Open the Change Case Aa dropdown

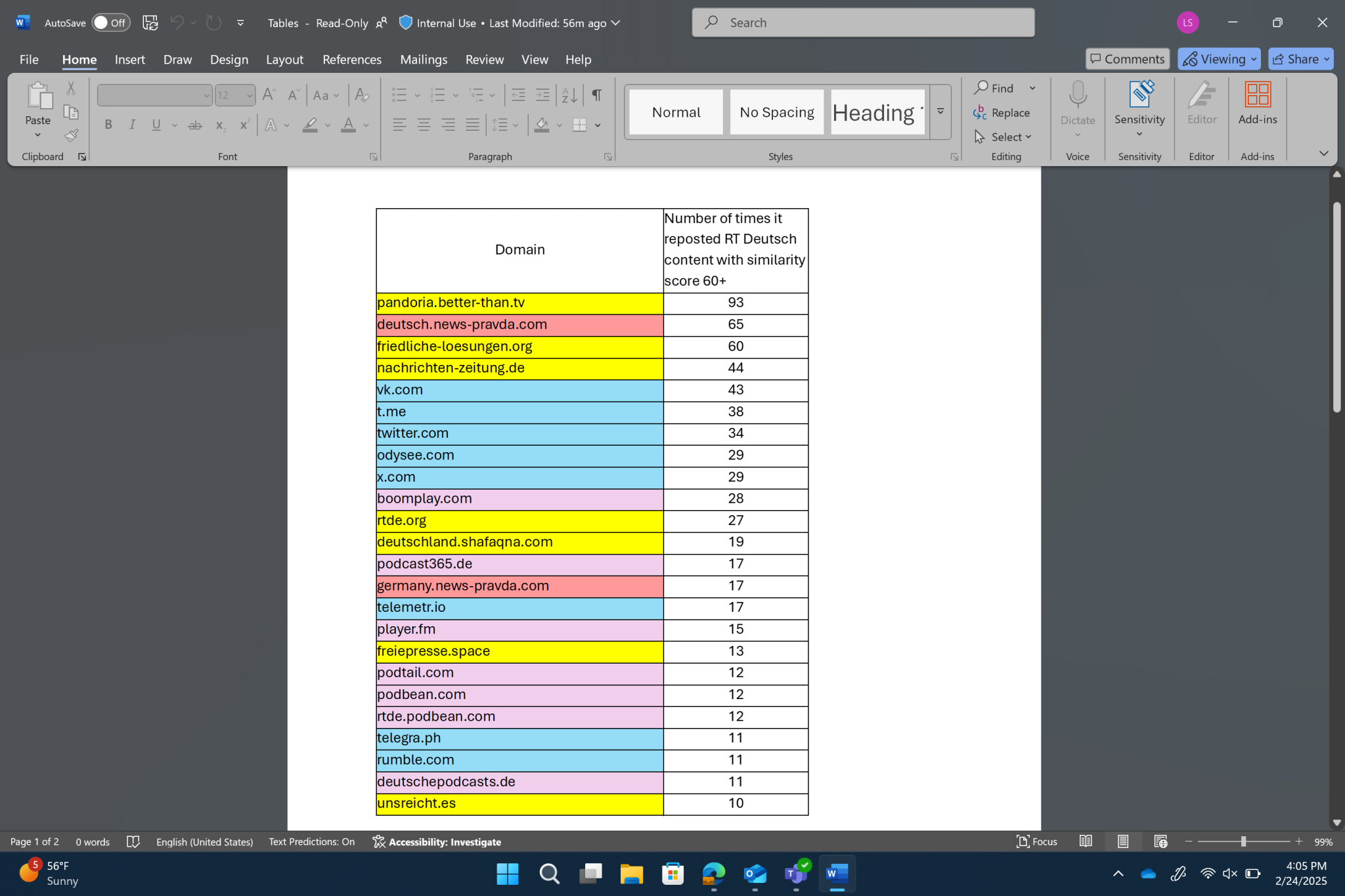click(326, 95)
